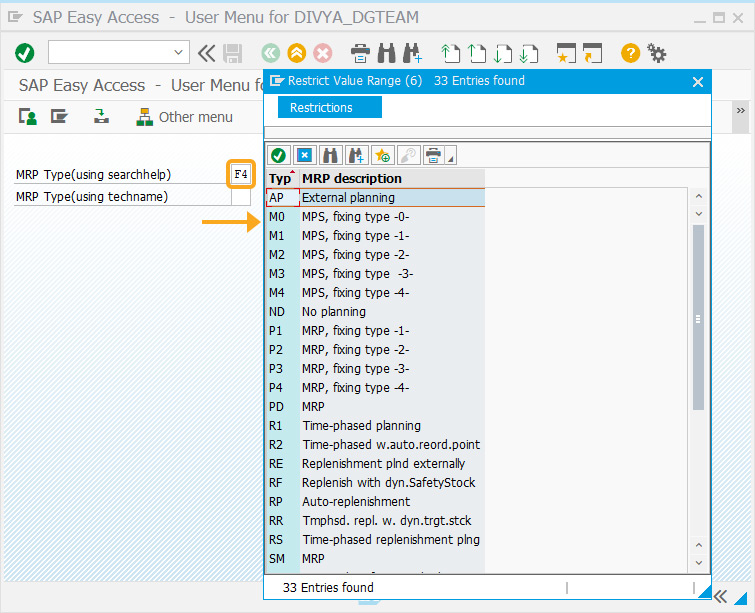The image size is (755, 613).
Task: Click the blue Close X in dialog toolbar
Action: [x=304, y=156]
